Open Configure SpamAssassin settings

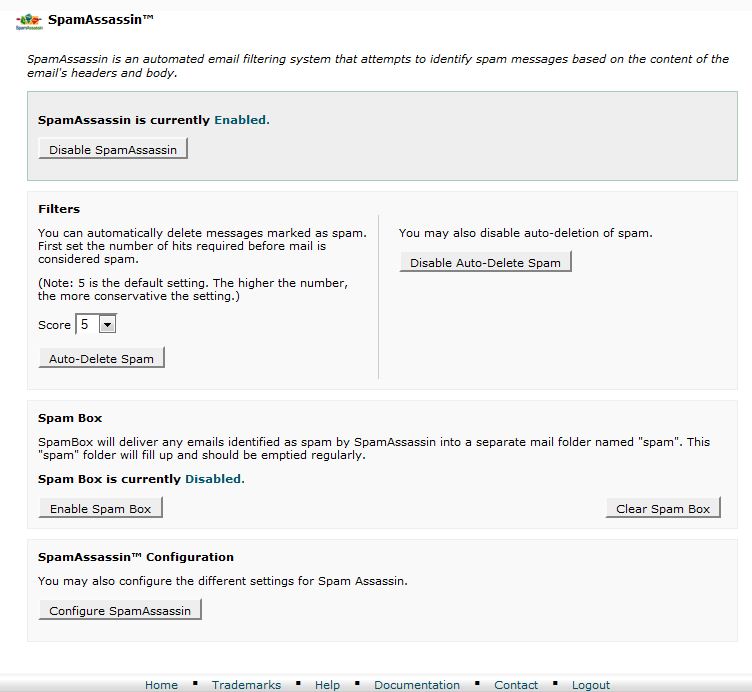tap(120, 610)
